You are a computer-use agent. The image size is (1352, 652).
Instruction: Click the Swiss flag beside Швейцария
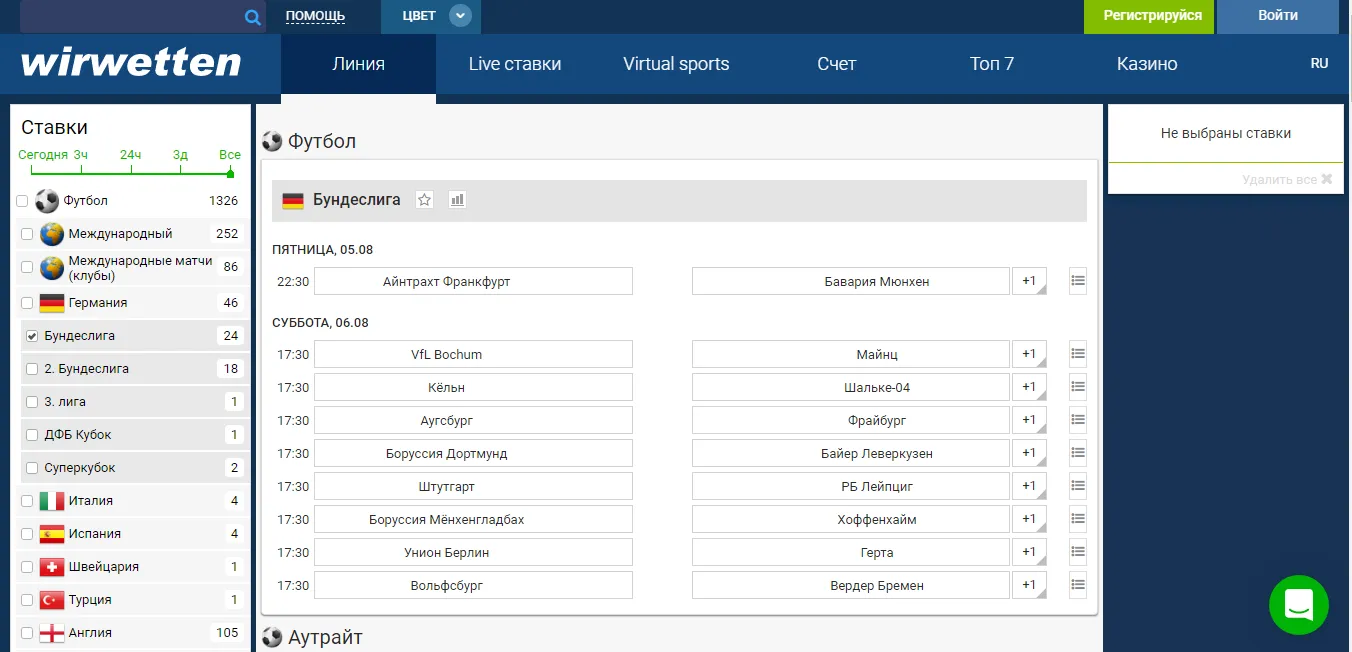click(52, 567)
